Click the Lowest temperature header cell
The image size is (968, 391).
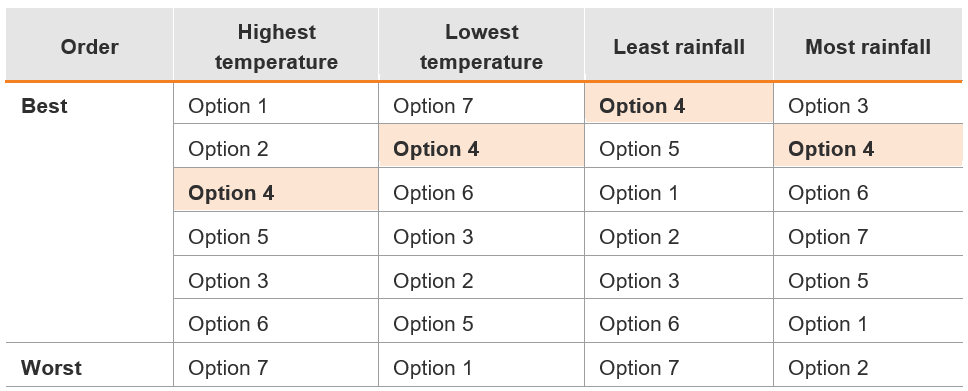[482, 47]
